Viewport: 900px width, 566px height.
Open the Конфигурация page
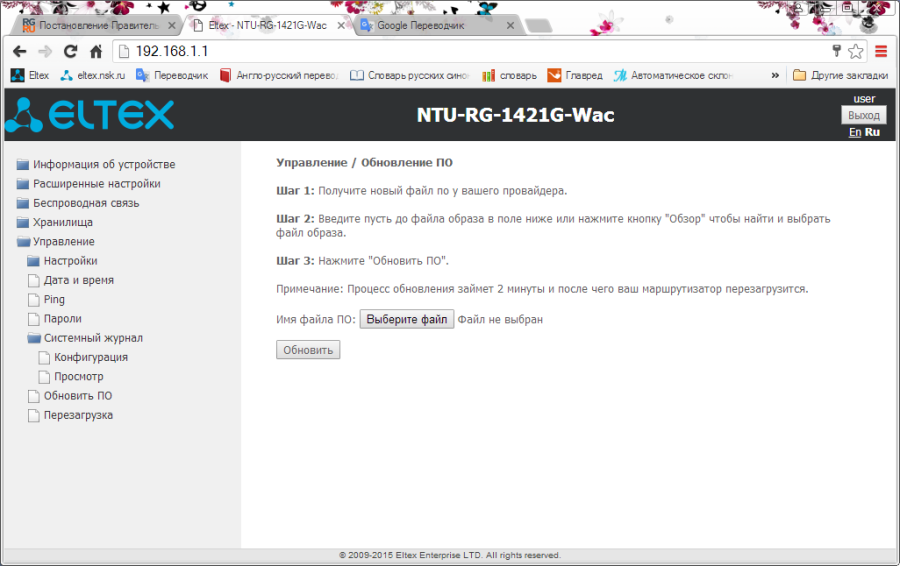(83, 357)
